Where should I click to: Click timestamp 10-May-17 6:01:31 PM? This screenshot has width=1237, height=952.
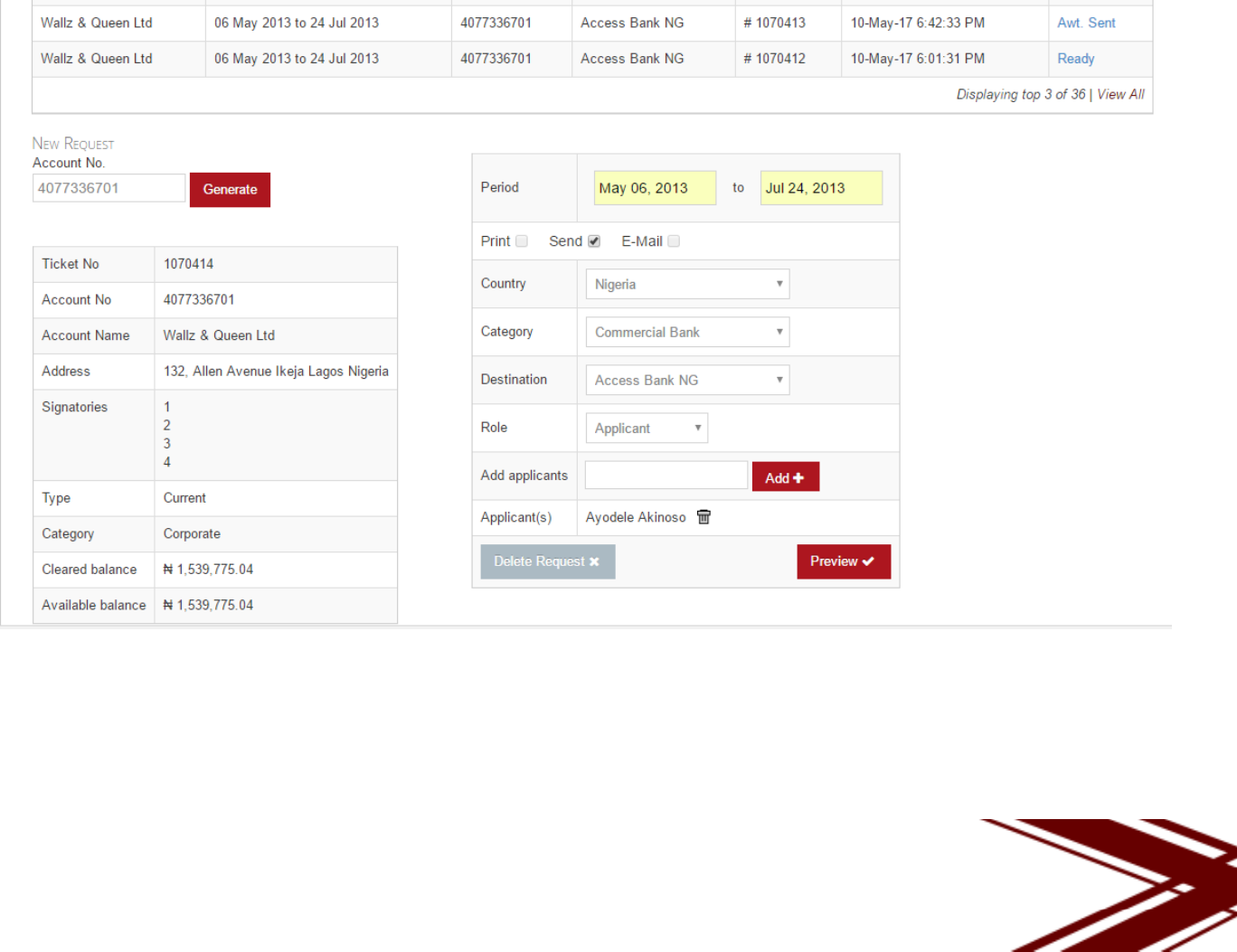[917, 59]
